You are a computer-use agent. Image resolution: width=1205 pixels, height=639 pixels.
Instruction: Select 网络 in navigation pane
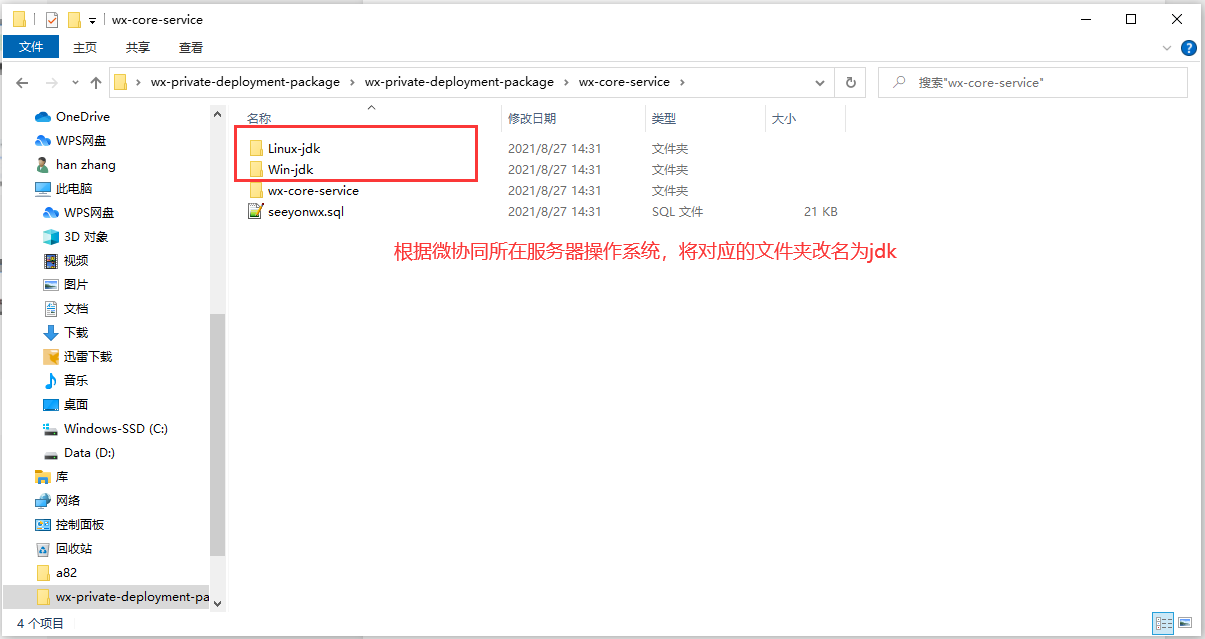click(x=68, y=500)
